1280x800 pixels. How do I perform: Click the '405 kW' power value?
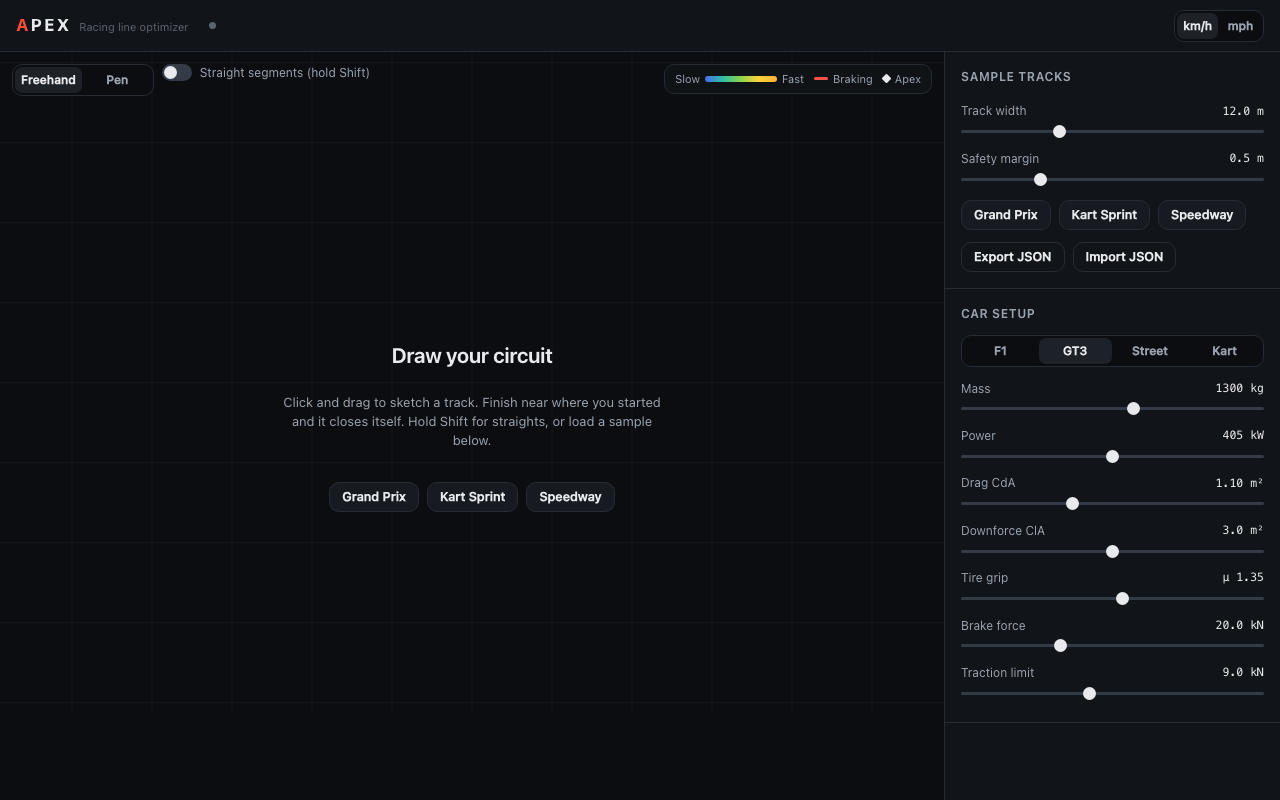pyautogui.click(x=1243, y=436)
